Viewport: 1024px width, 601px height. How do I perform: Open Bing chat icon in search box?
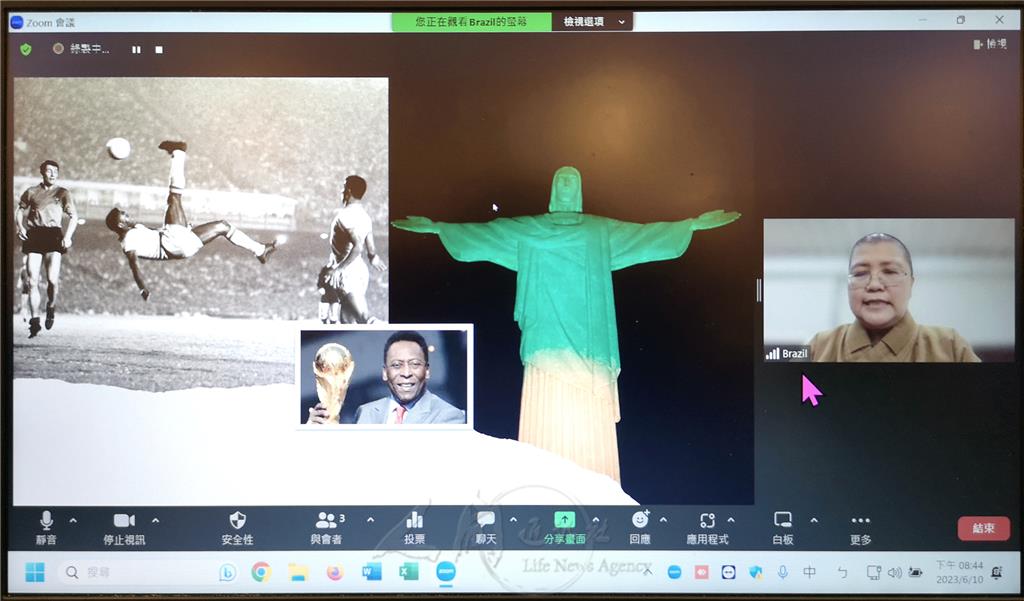227,572
